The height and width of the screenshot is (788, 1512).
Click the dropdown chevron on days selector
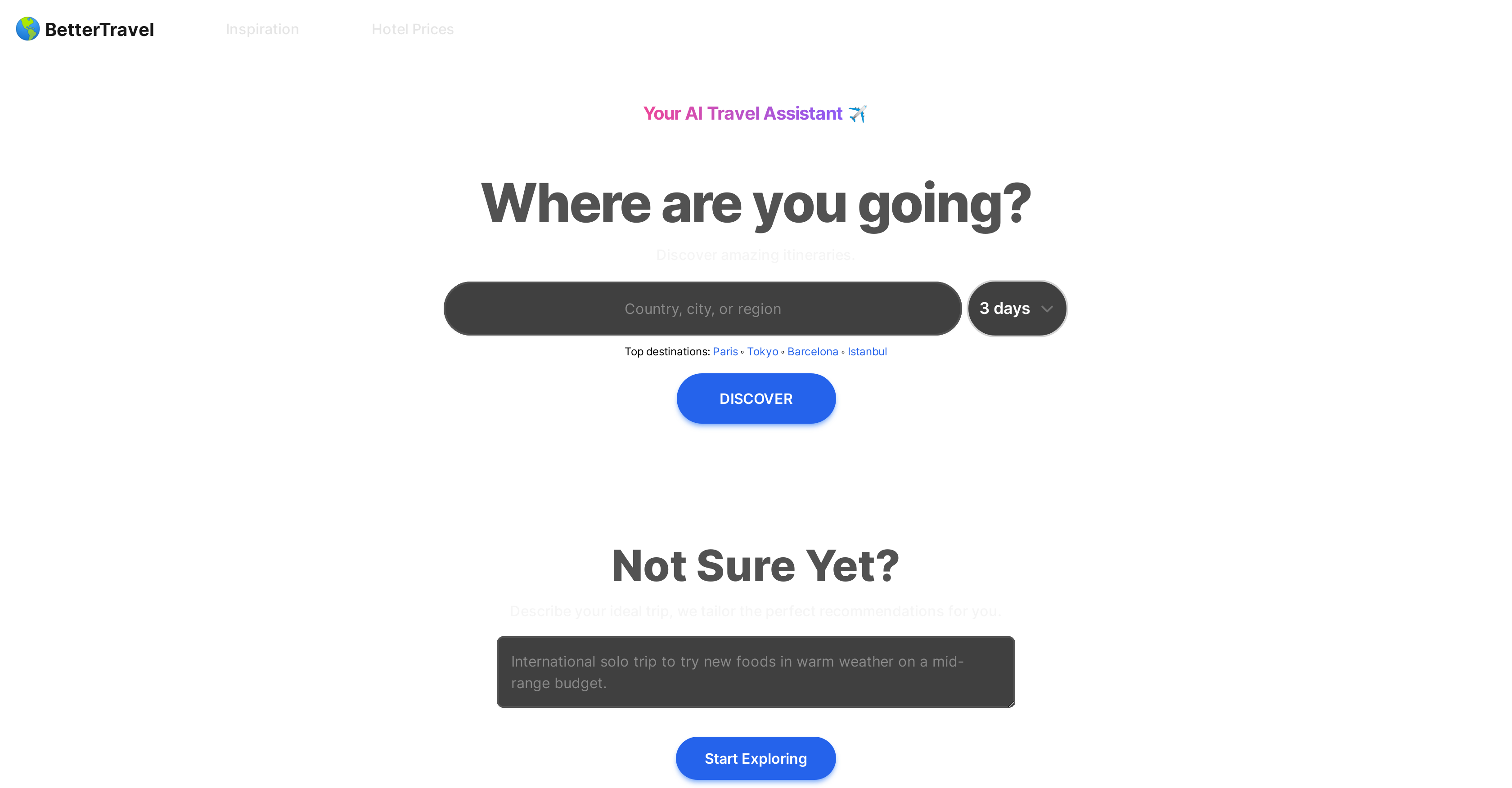(1047, 309)
